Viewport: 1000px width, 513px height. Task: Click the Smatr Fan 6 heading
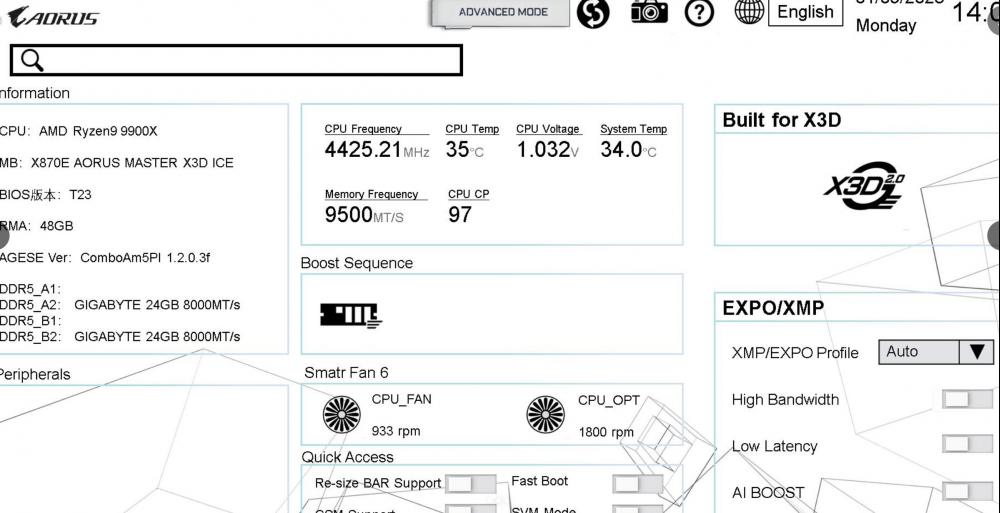click(346, 372)
